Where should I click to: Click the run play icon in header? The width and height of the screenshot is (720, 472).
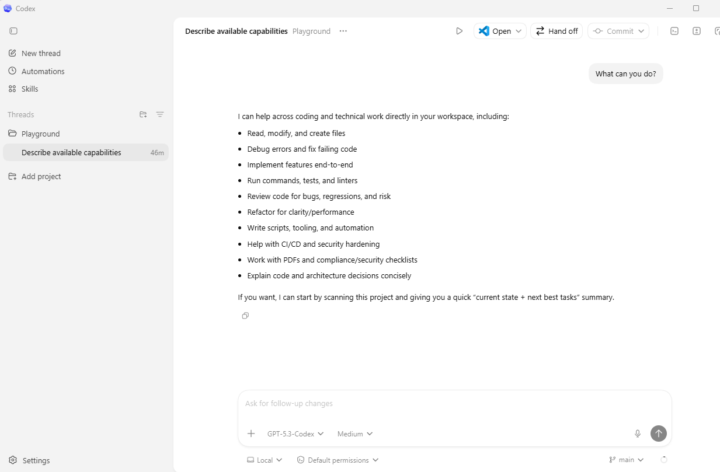(x=459, y=31)
